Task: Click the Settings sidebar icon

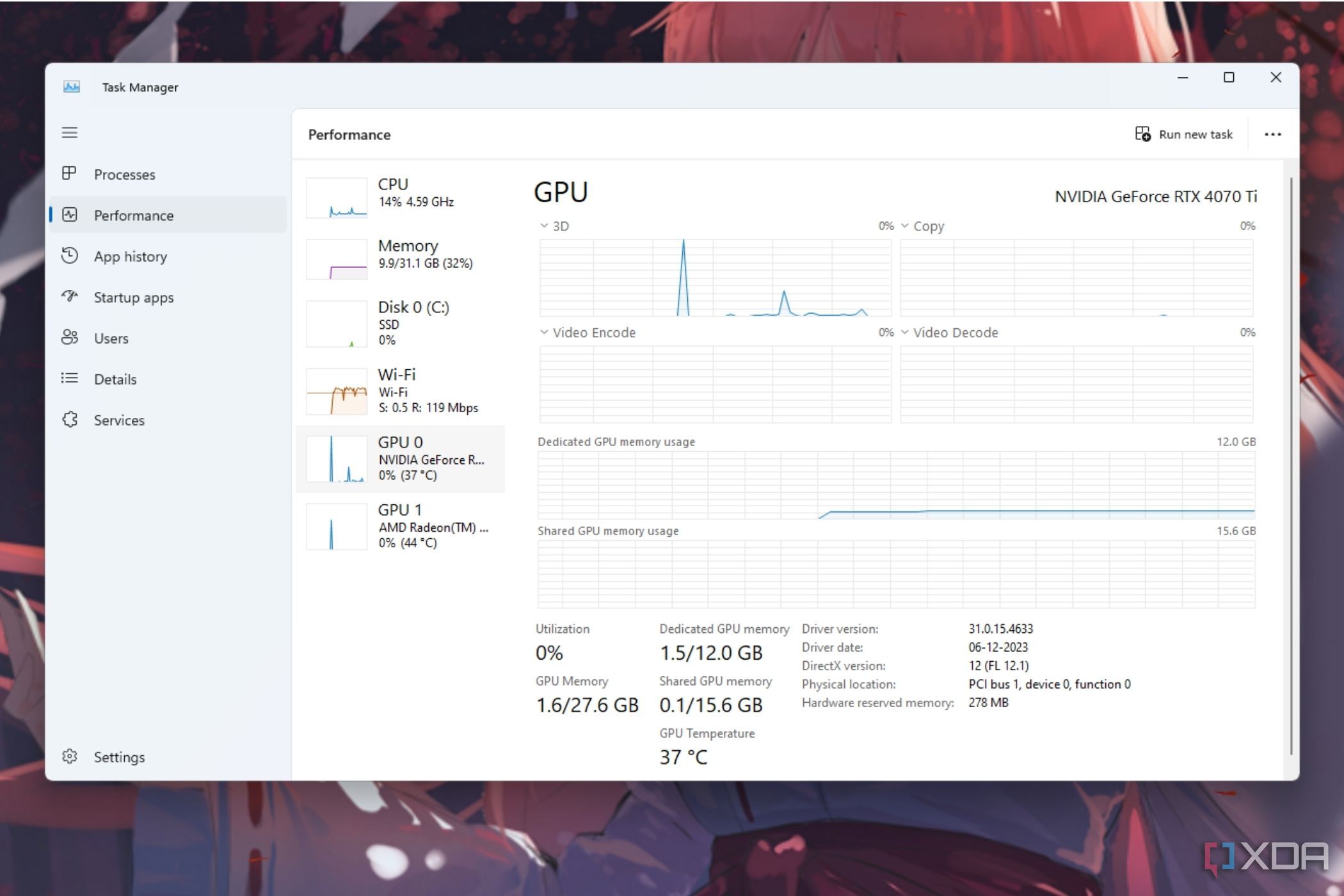Action: click(x=70, y=757)
